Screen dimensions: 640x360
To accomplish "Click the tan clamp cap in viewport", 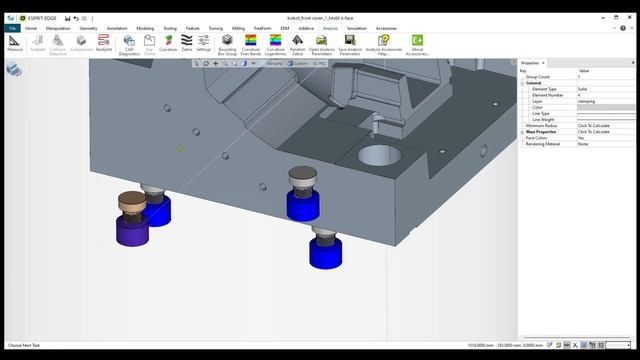I will pos(132,201).
